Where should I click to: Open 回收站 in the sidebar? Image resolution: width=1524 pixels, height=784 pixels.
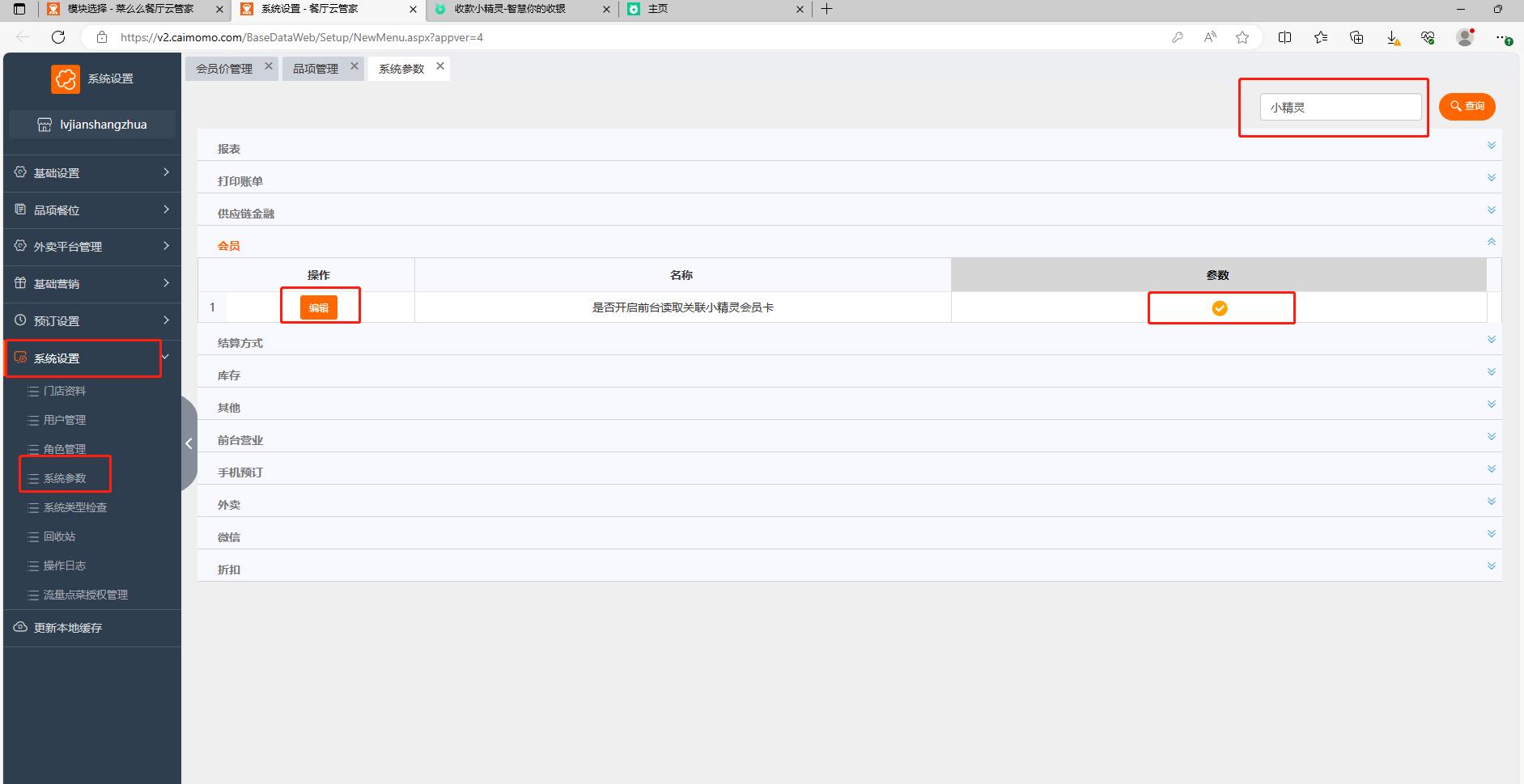(59, 536)
